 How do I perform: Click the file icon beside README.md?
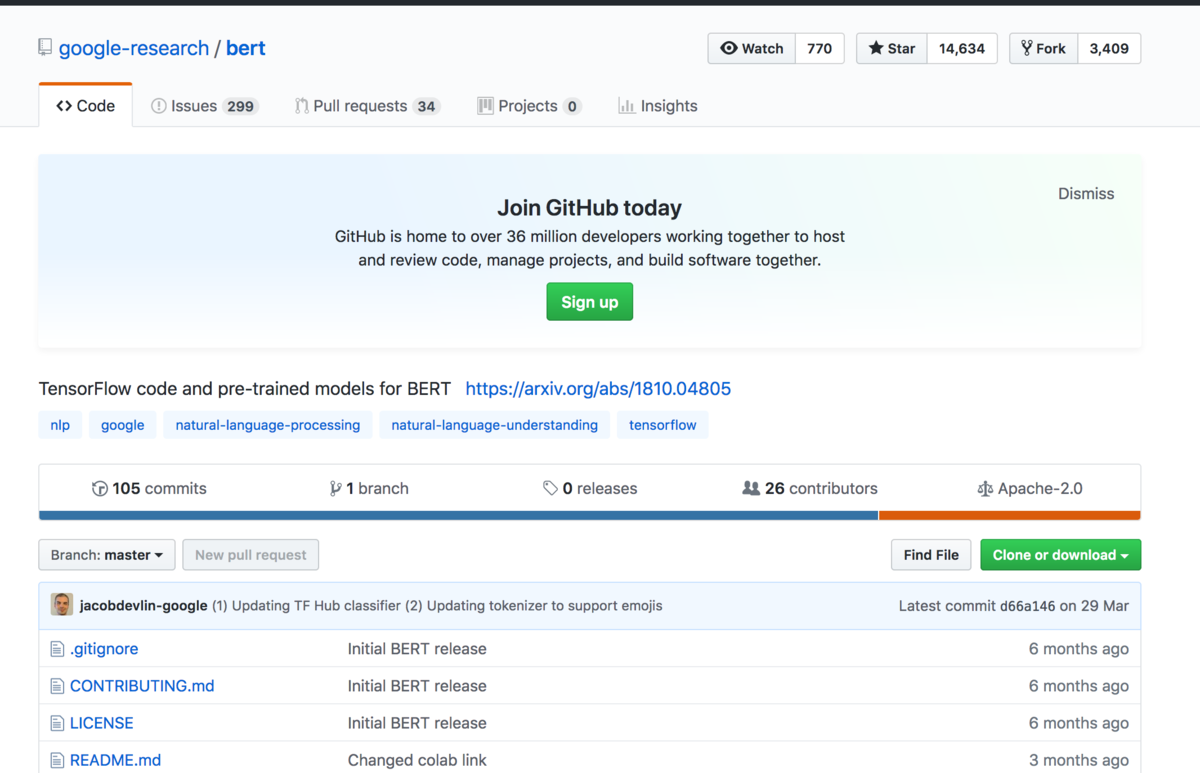(x=57, y=760)
